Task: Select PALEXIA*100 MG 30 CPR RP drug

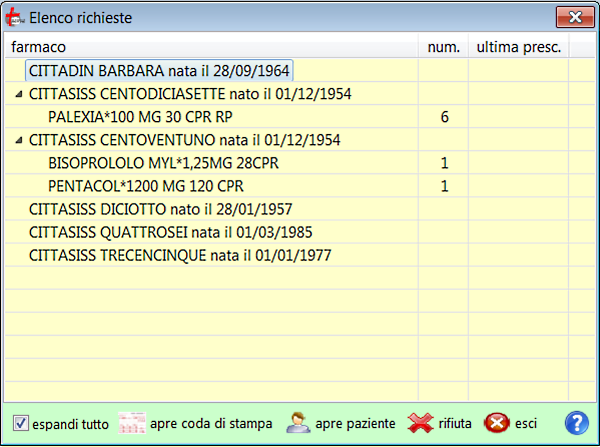Action: tap(138, 117)
